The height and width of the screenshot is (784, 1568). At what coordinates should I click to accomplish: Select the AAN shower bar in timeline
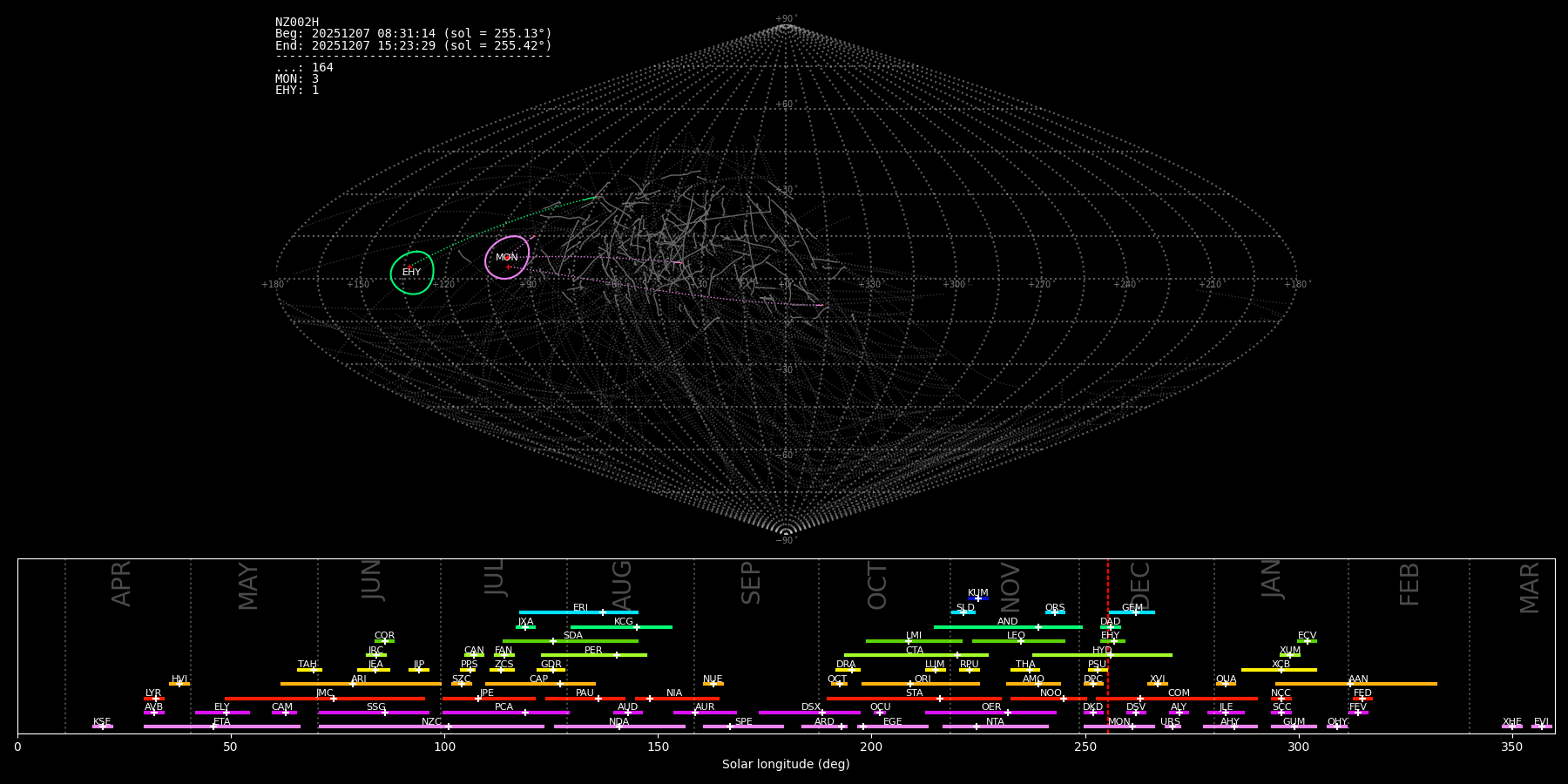[x=1356, y=684]
